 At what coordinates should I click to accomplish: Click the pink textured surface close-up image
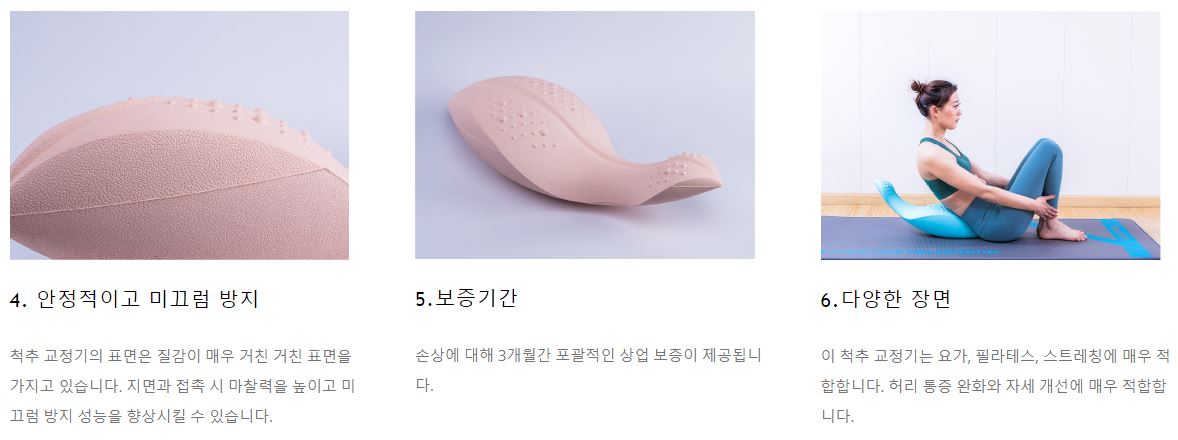[x=179, y=135]
